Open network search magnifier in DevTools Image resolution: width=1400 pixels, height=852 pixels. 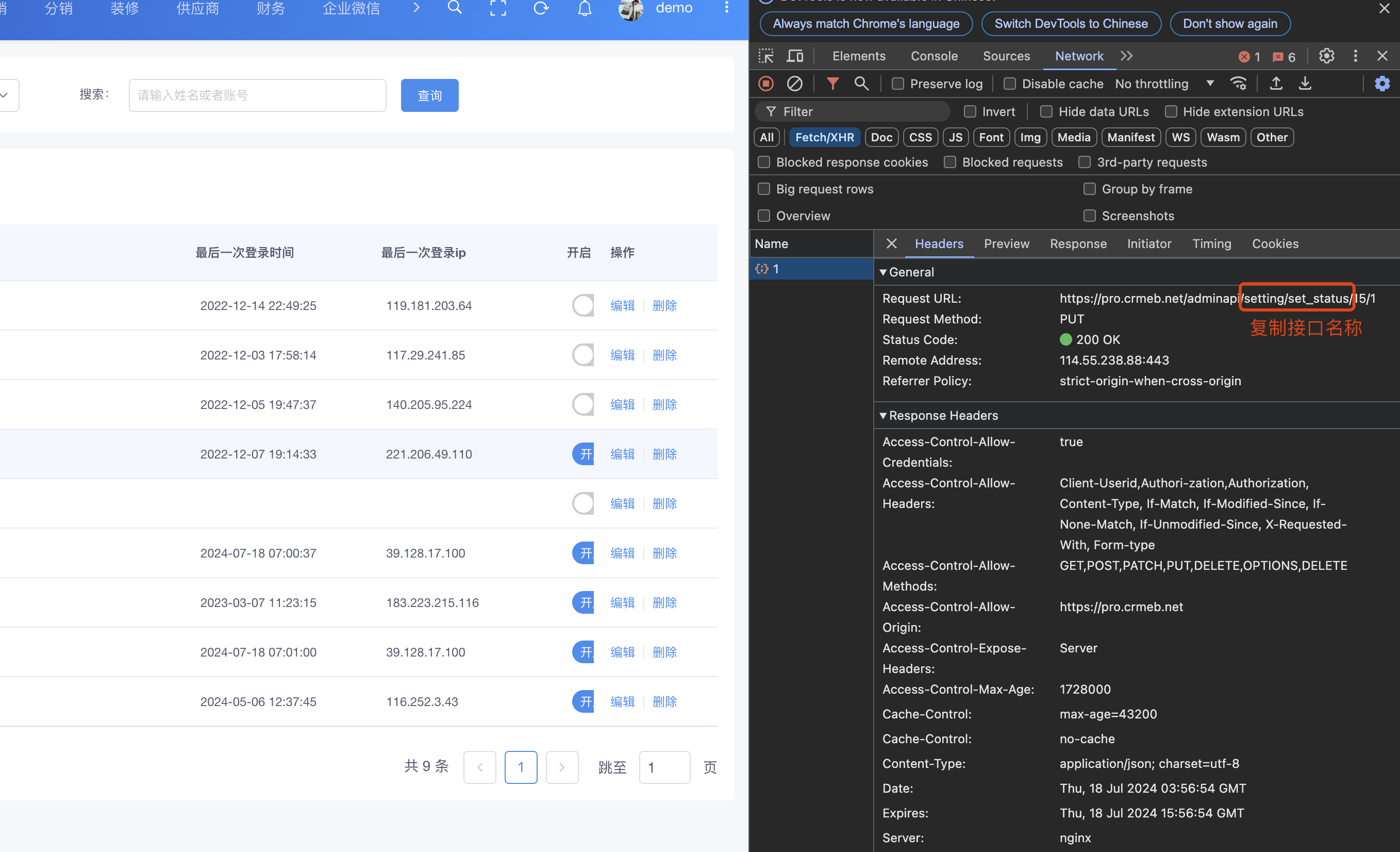[x=861, y=84]
